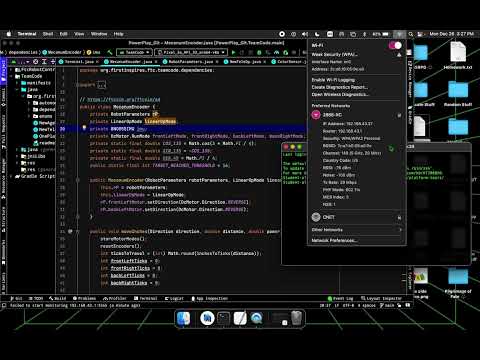
Task: Collapse the java folder in project tree
Action: 17,90
